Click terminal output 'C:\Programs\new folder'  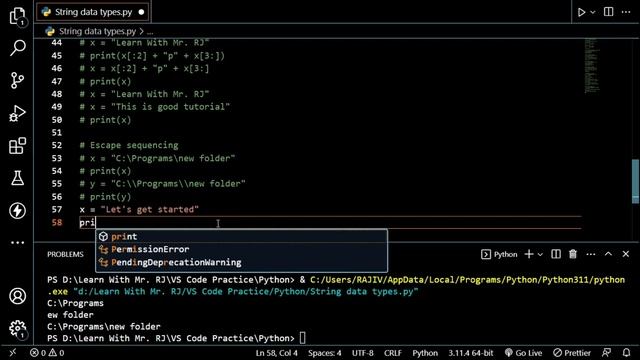pyautogui.click(x=104, y=327)
